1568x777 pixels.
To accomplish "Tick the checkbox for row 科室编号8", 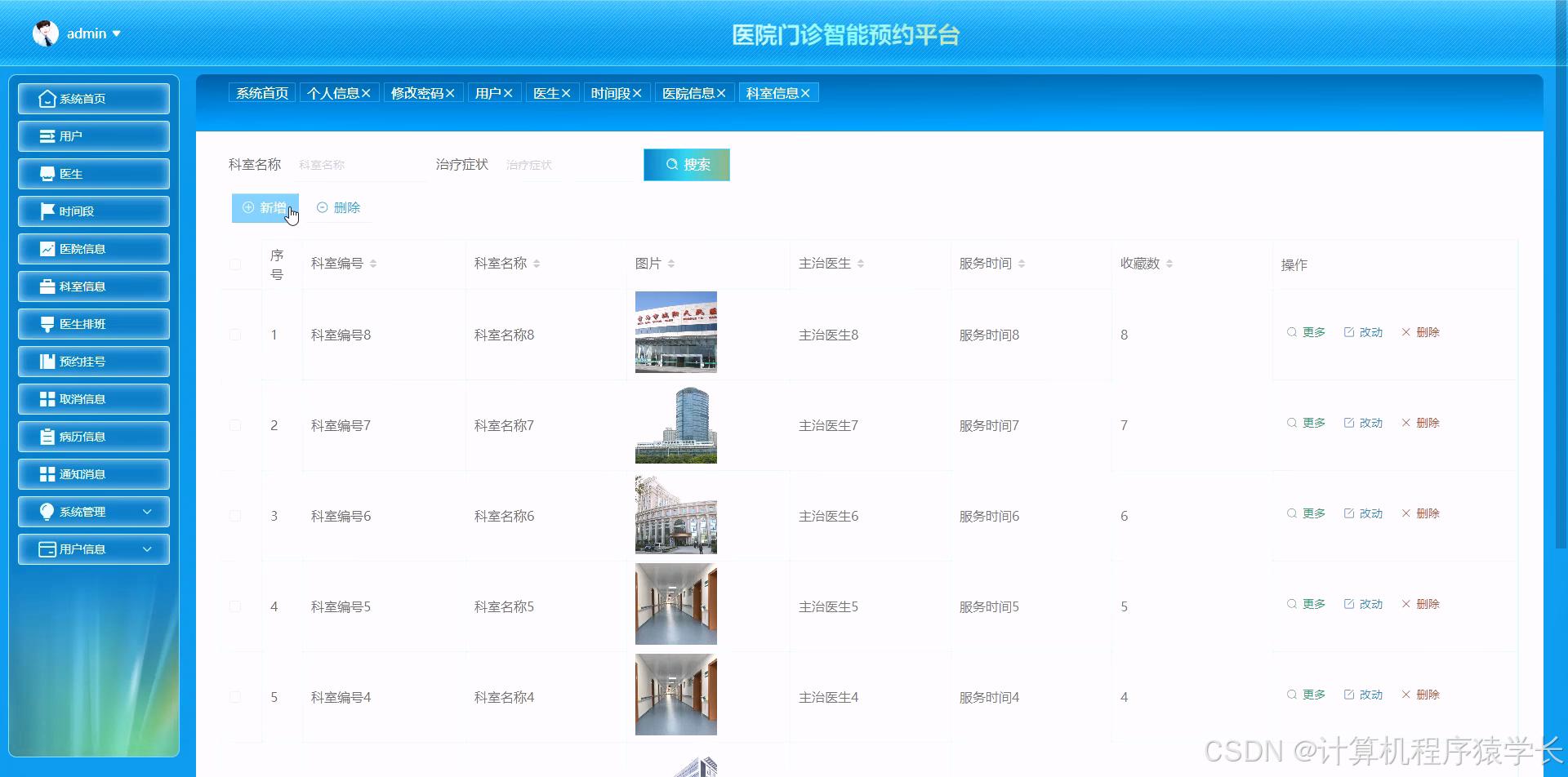I will point(236,333).
